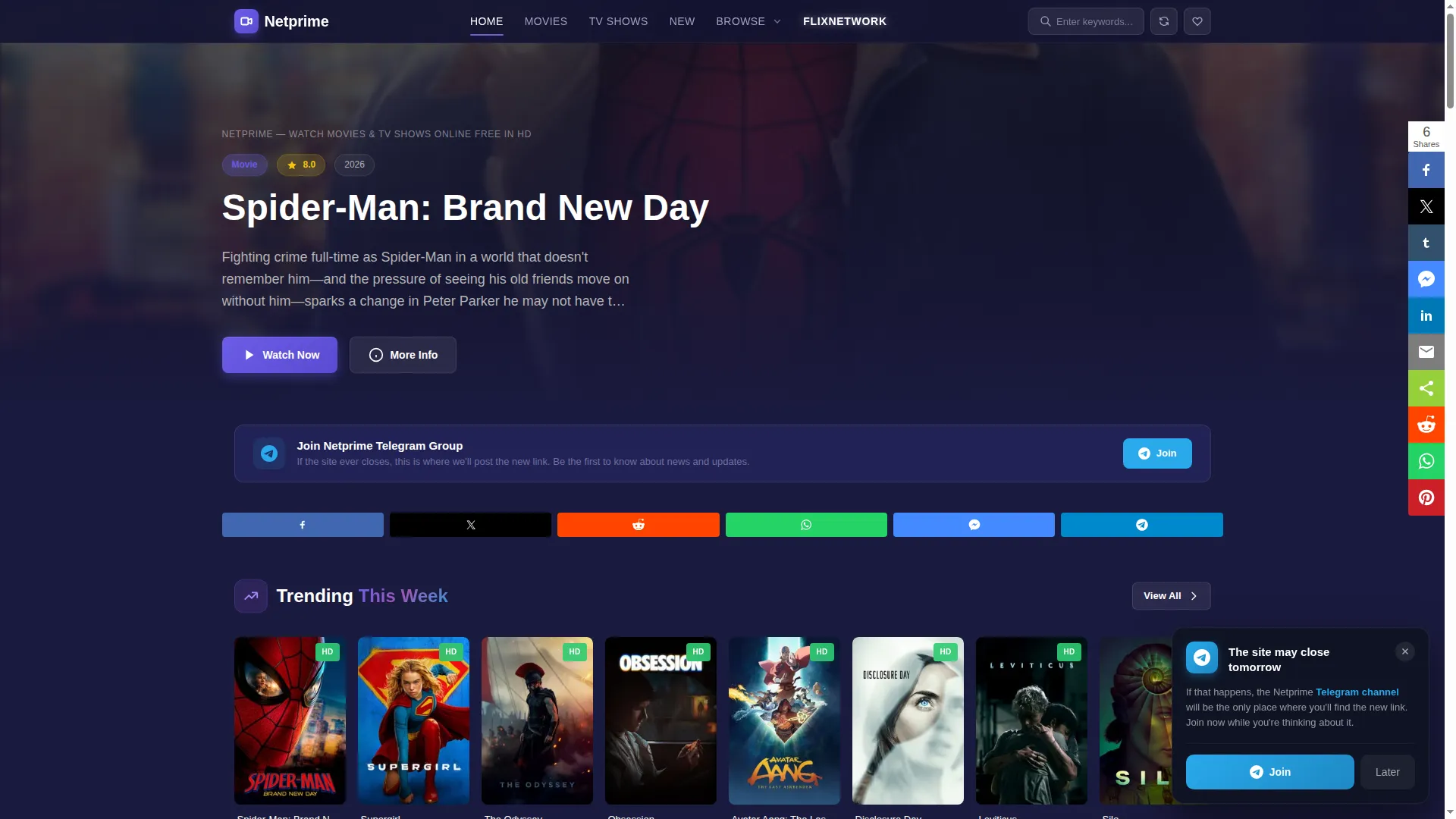Focus the Enter keywords search field
The width and height of the screenshot is (1456, 819).
point(1086,21)
